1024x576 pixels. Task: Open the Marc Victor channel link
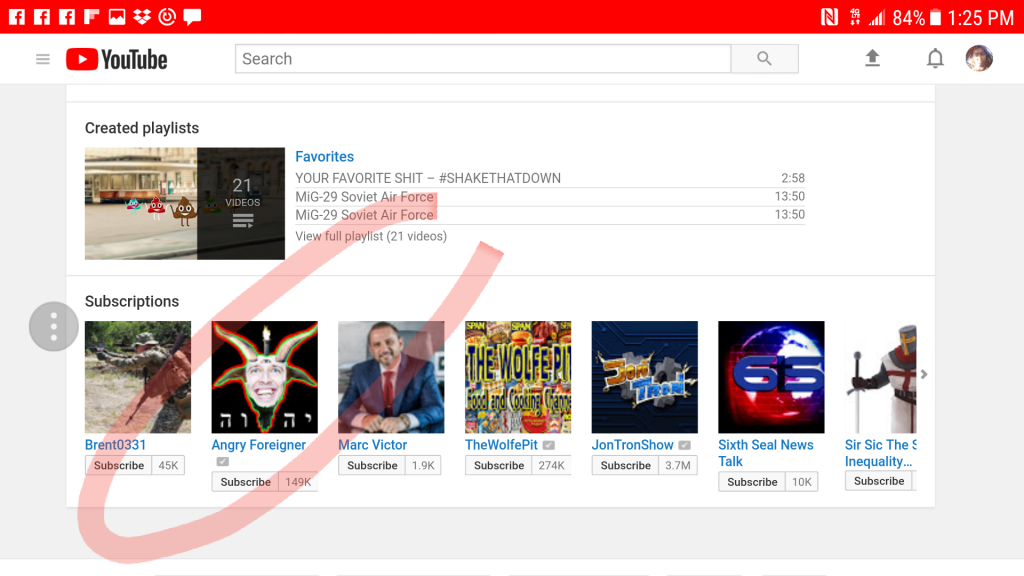372,445
